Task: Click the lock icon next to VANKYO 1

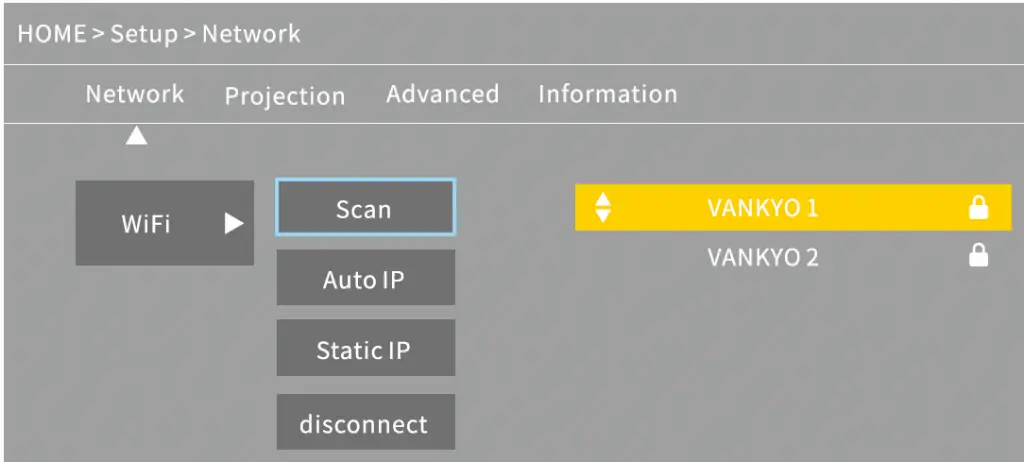Action: tap(978, 208)
